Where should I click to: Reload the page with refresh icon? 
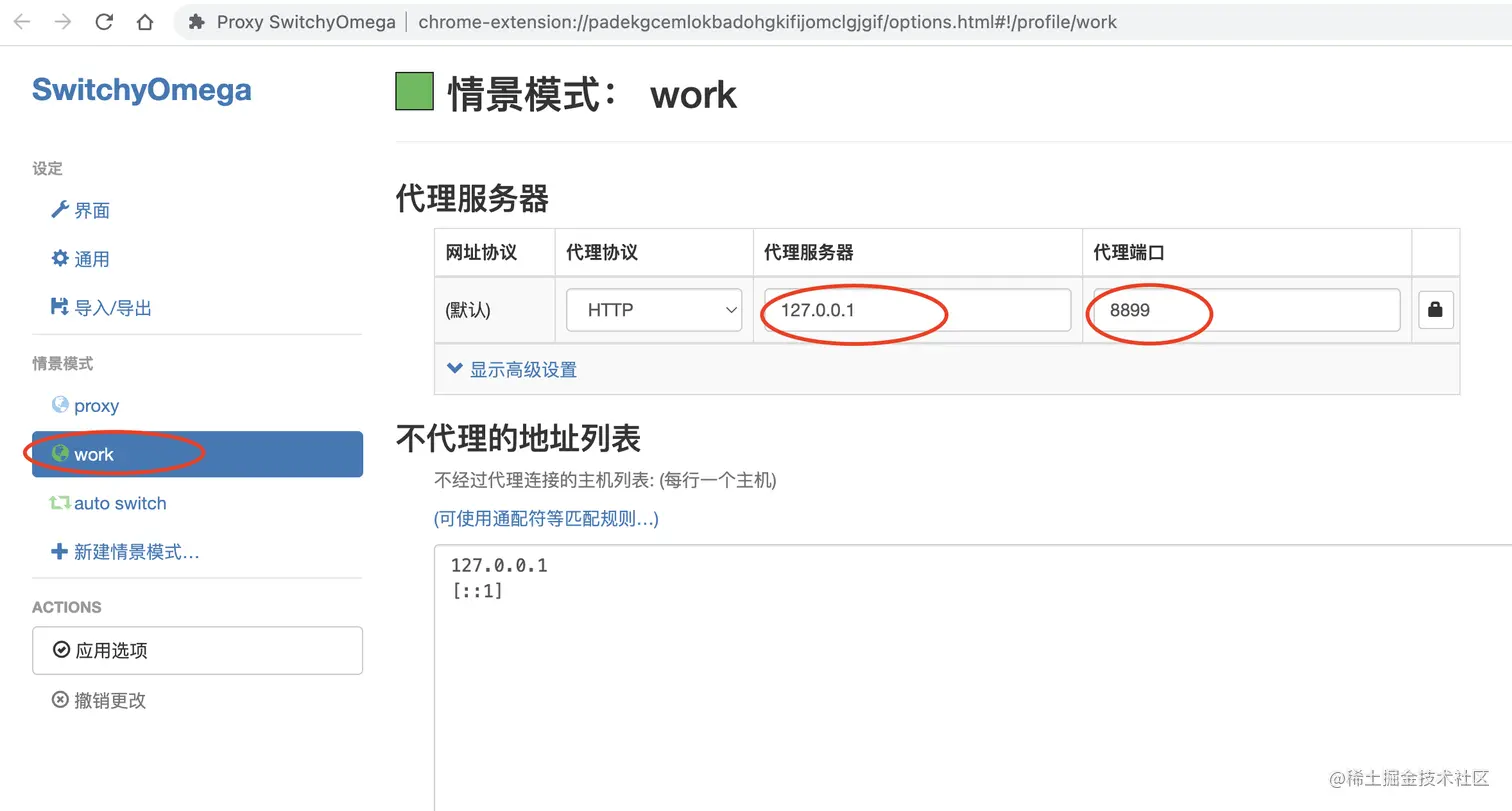[x=104, y=22]
